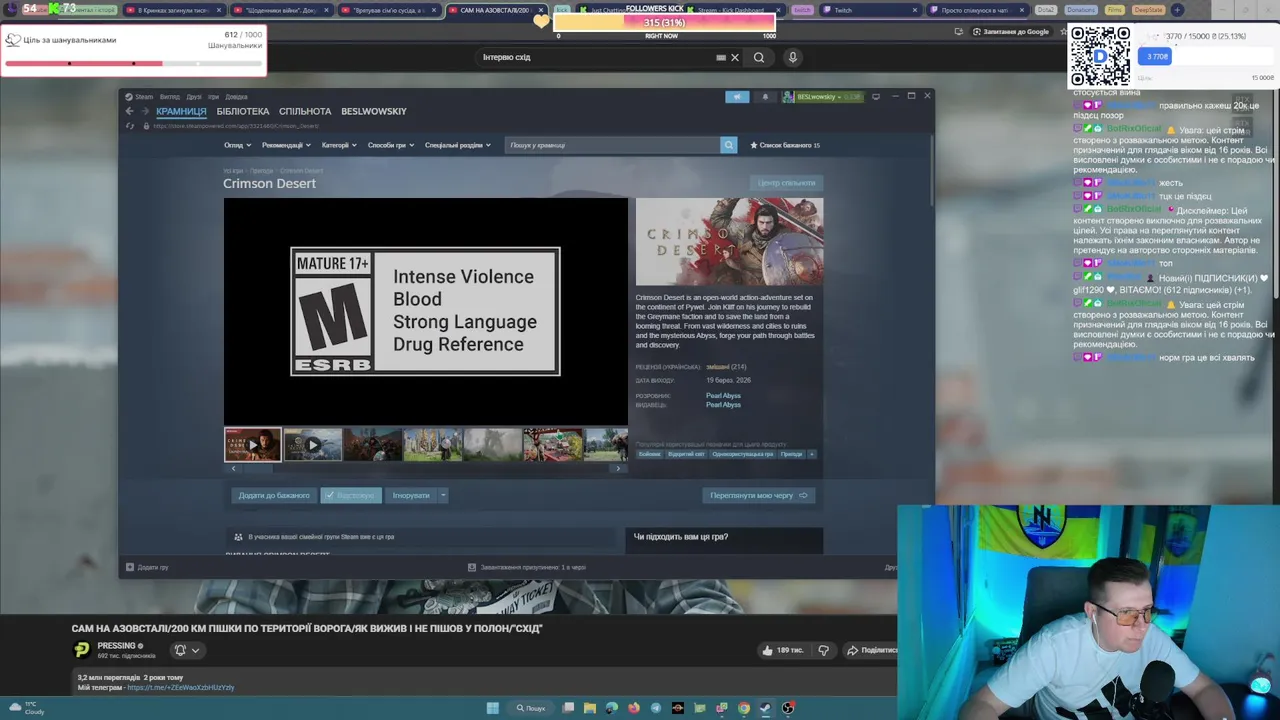This screenshot has width=1280, height=720.
Task: Toggle the Відстежую follow checkbox button
Action: (x=351, y=495)
